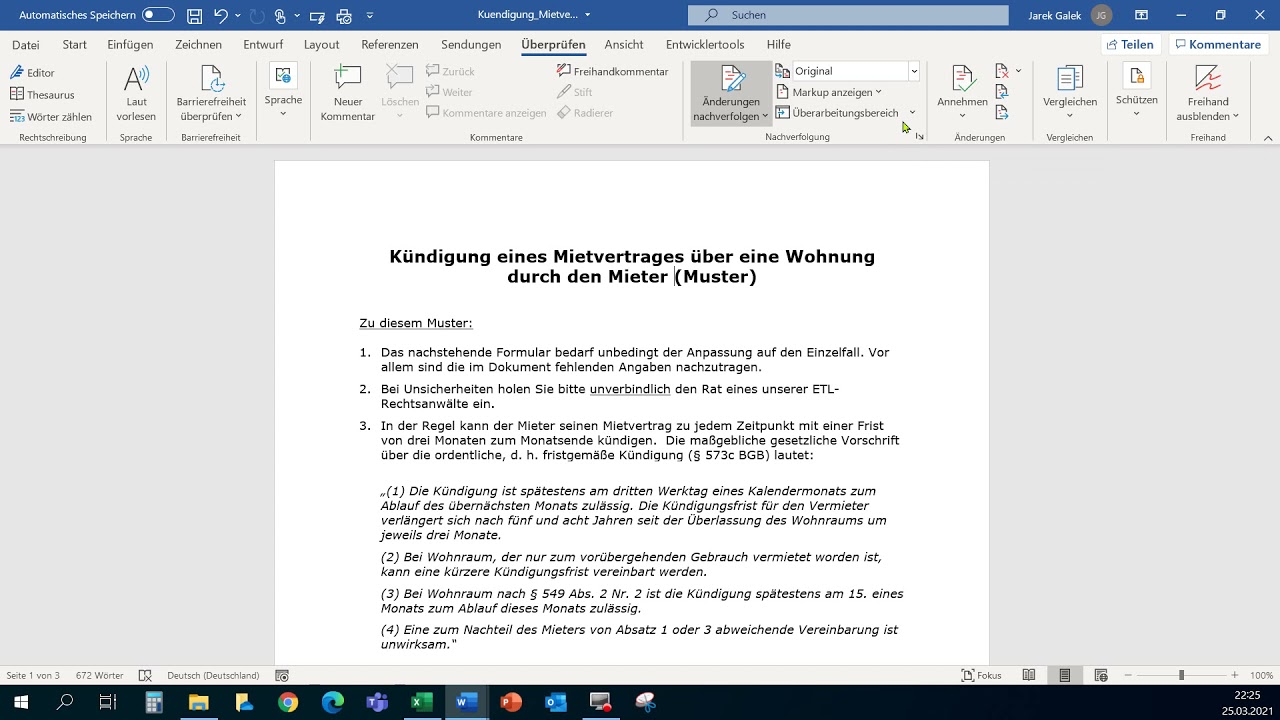Click Seite 1 von 3 in status bar

tap(33, 676)
